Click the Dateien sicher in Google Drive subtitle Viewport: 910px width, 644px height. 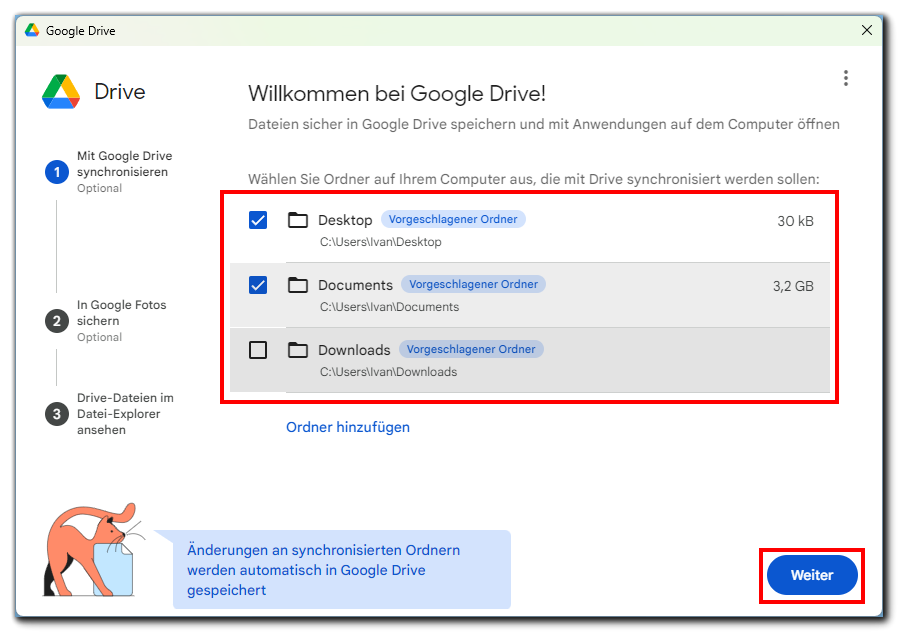(544, 124)
